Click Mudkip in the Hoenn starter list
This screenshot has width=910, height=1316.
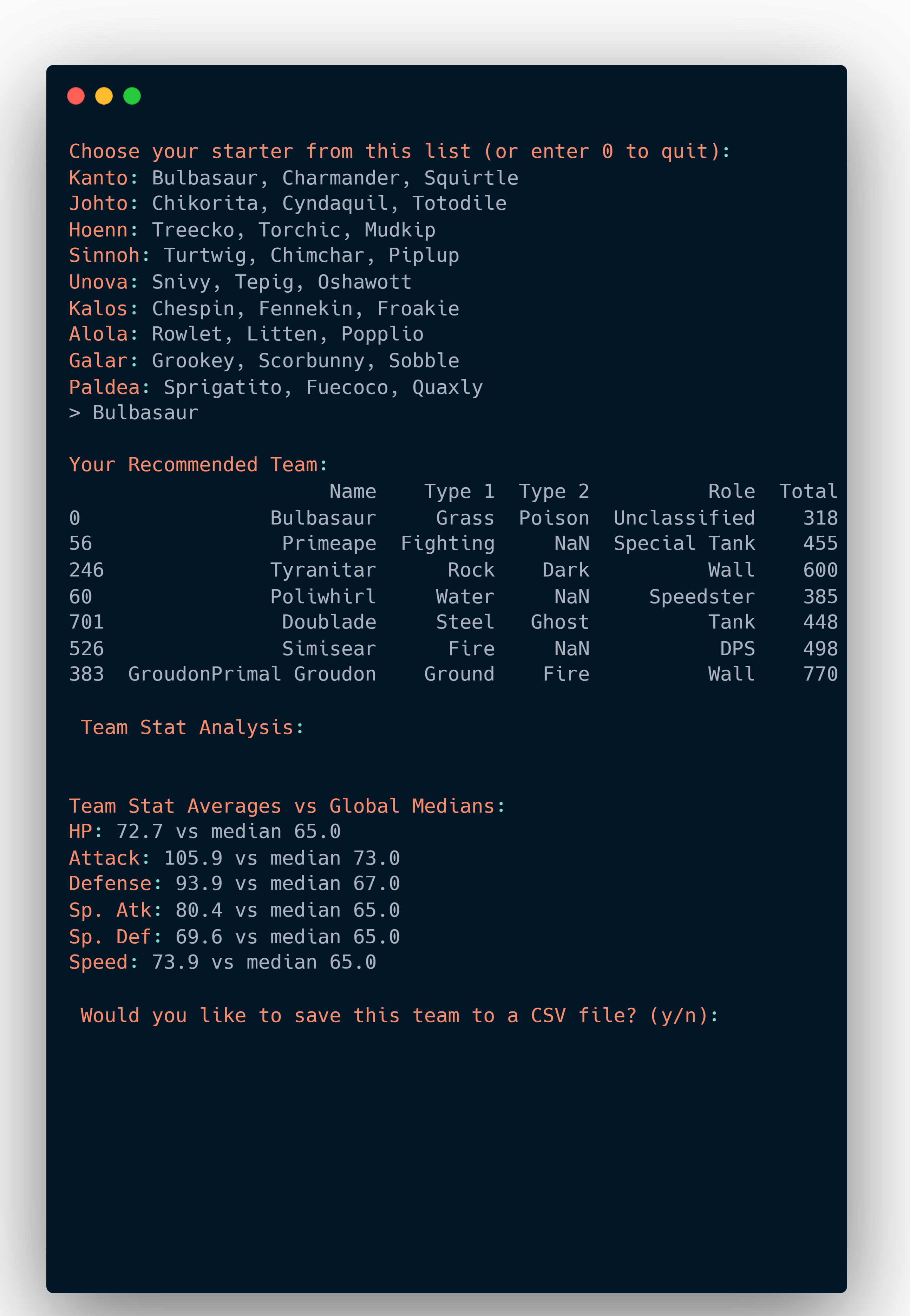tap(400, 230)
